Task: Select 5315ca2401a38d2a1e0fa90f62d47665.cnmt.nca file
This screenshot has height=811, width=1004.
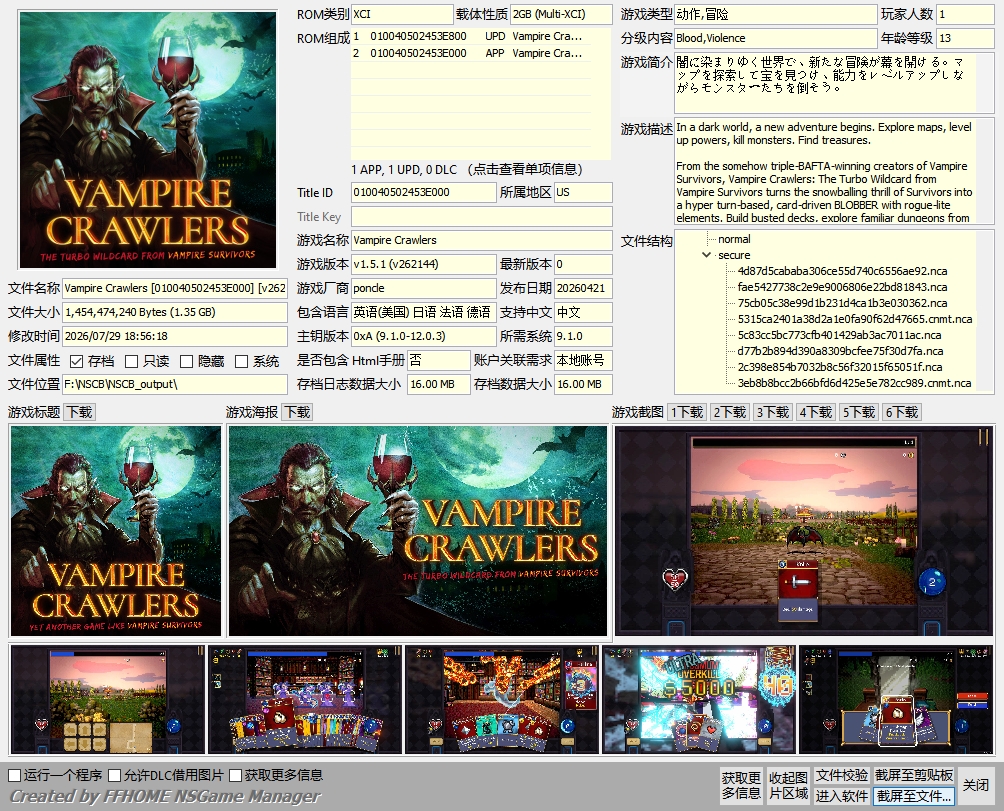Action: 854,319
